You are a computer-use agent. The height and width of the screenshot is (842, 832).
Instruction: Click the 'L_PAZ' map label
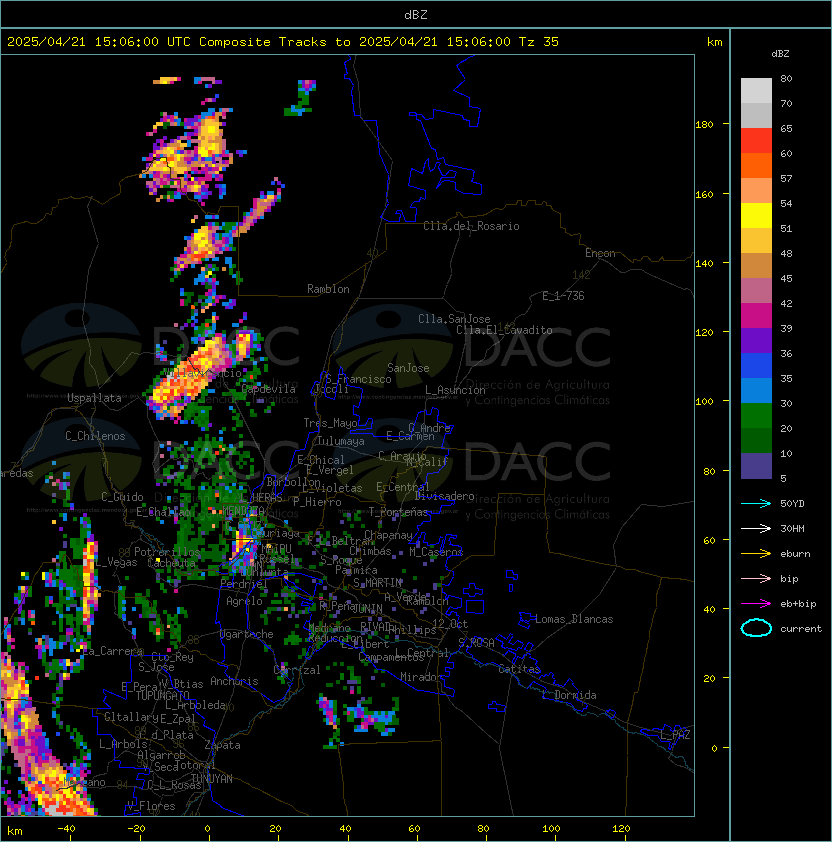point(675,735)
